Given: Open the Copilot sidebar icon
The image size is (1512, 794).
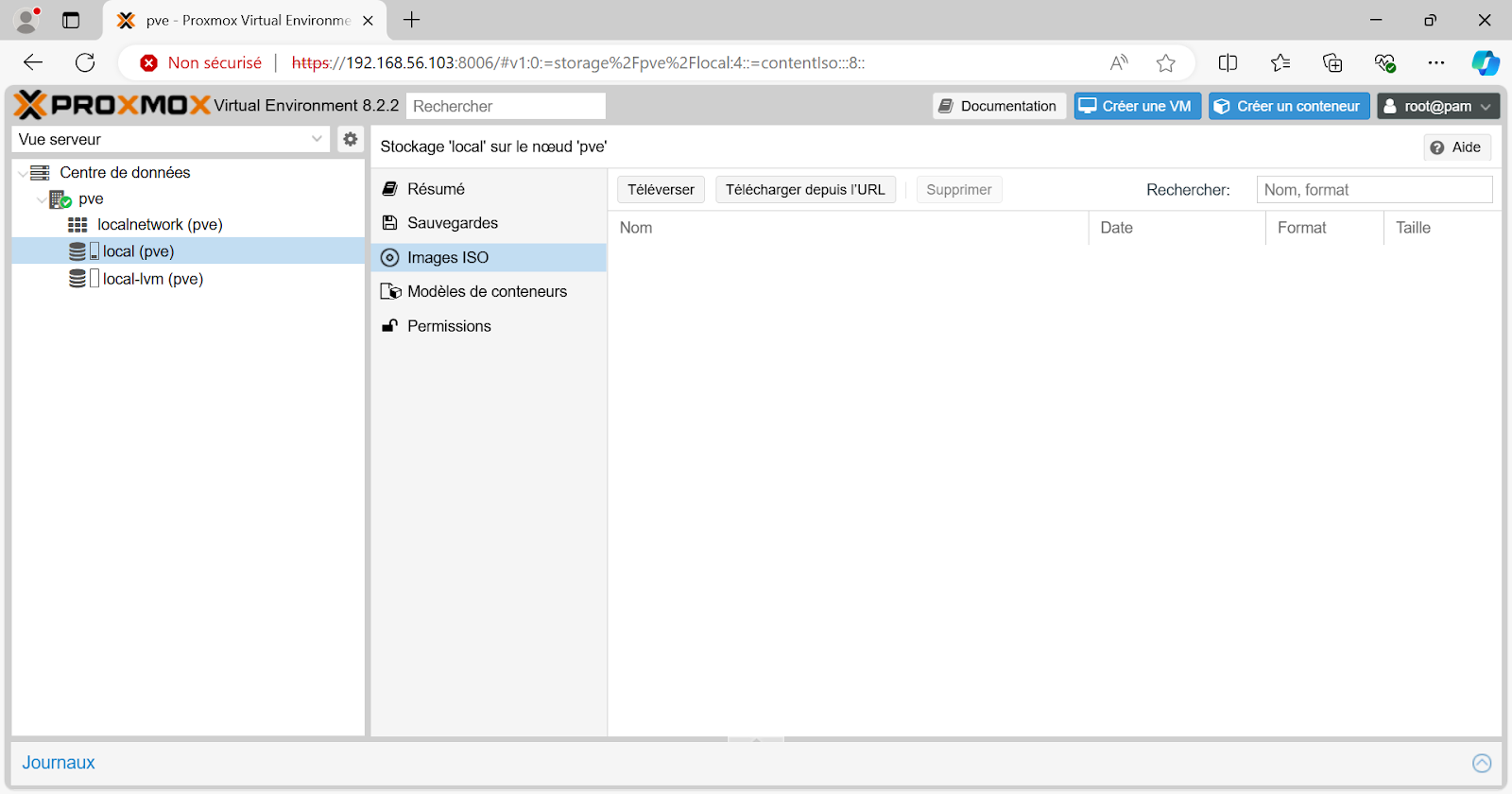Looking at the screenshot, I should [x=1486, y=62].
